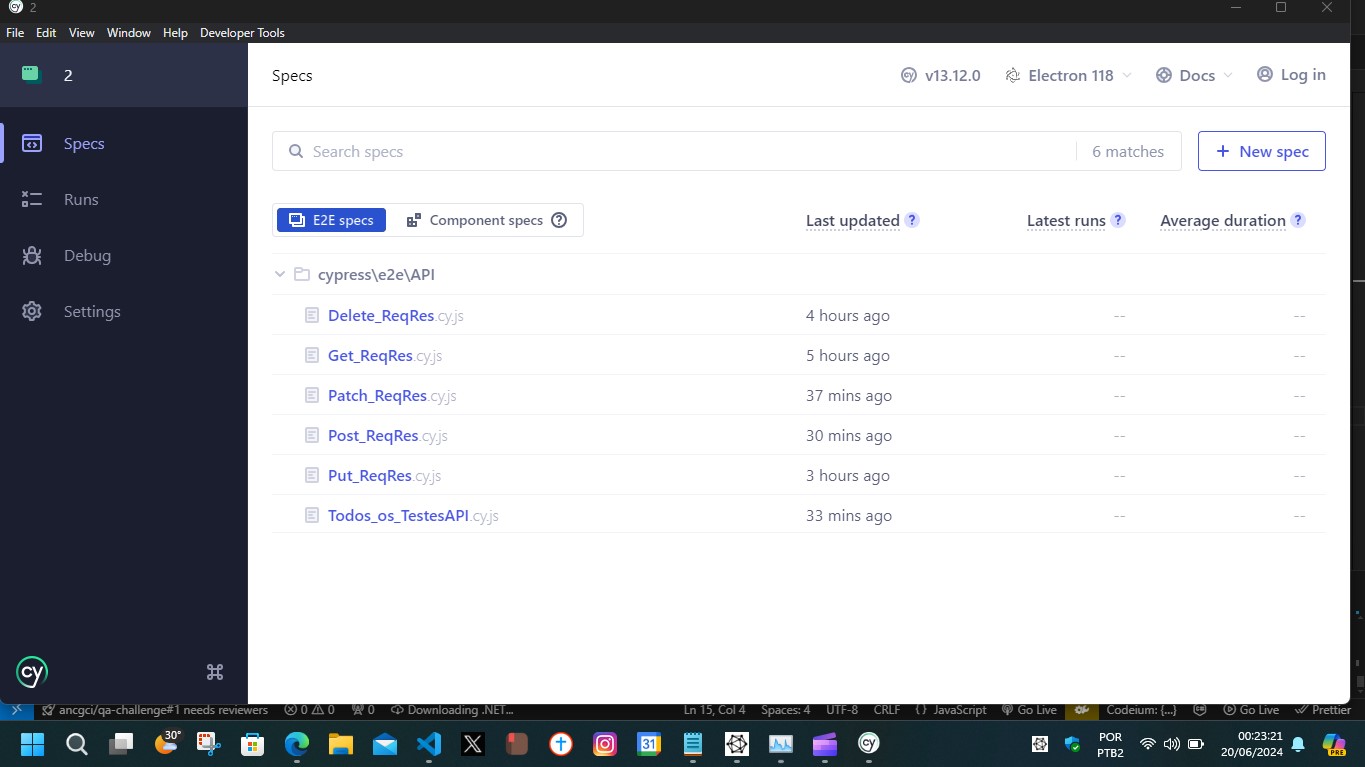
Task: Collapse the cypress\e2e\API folder
Action: [x=280, y=274]
